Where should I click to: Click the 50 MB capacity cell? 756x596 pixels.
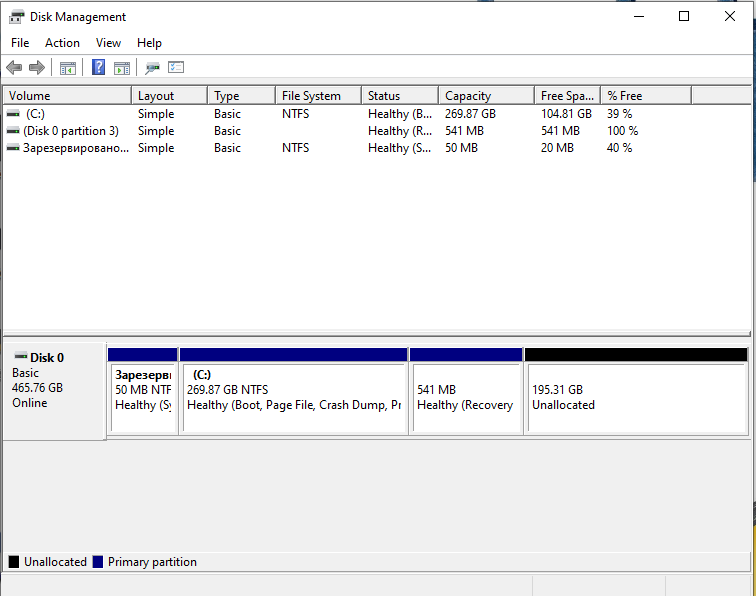point(461,148)
